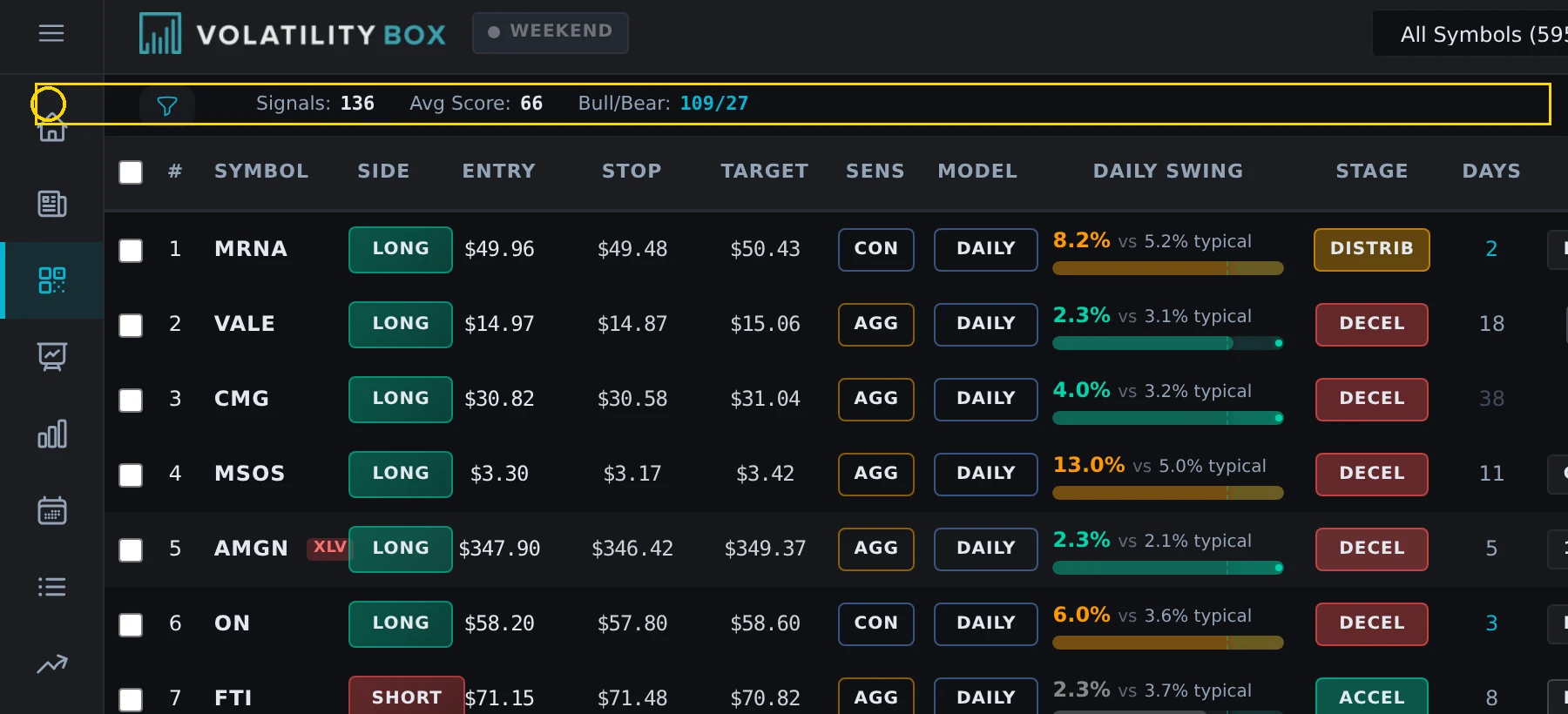Check the VALE row checkbox

point(131,326)
